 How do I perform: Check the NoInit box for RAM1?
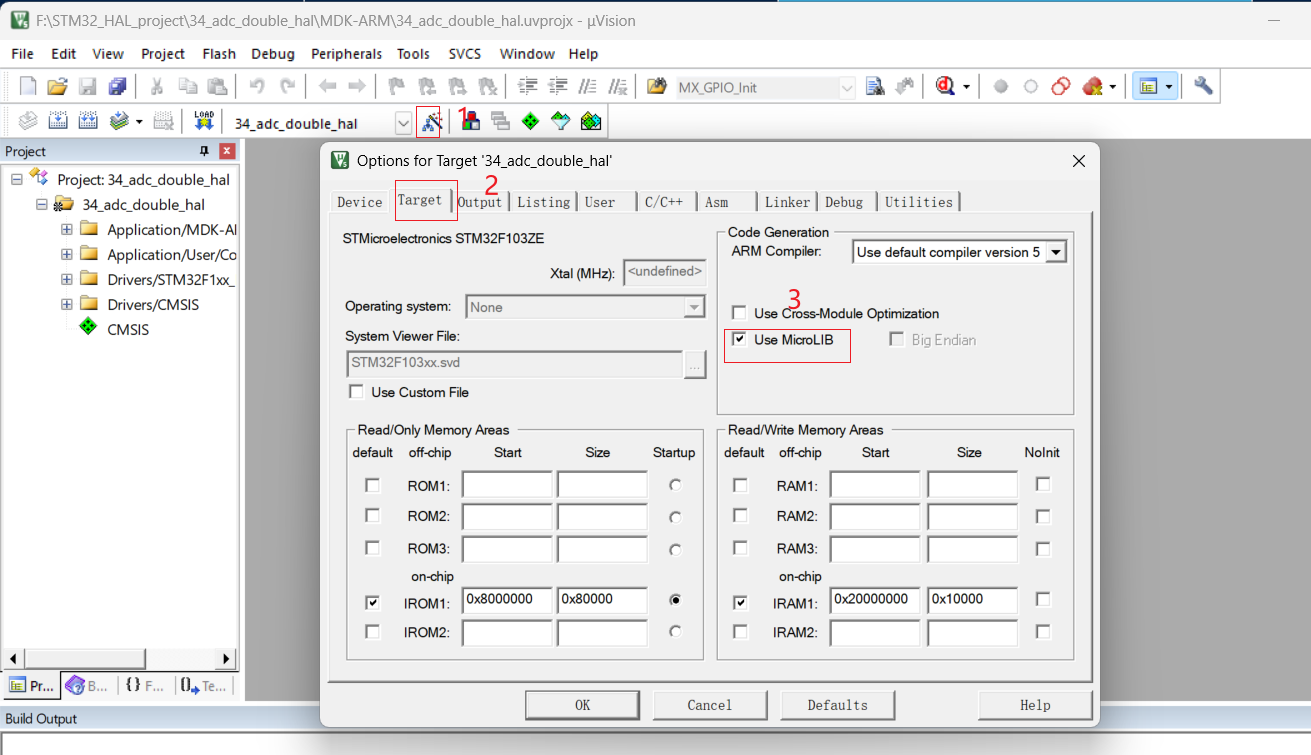1043,485
